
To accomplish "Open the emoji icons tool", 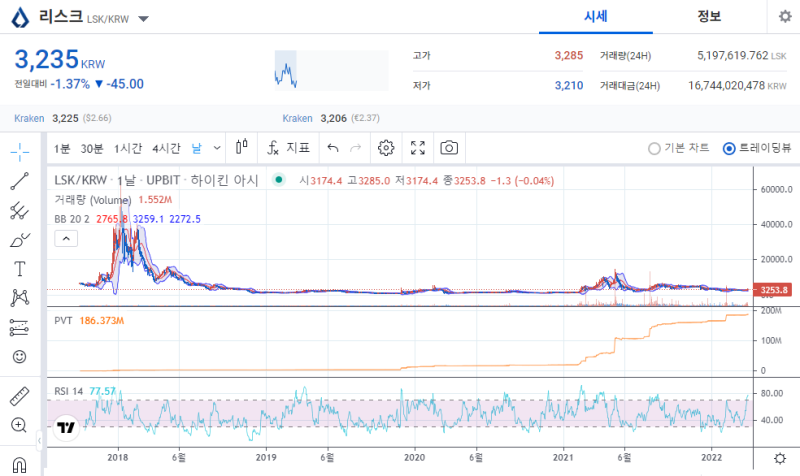I will coord(19,357).
